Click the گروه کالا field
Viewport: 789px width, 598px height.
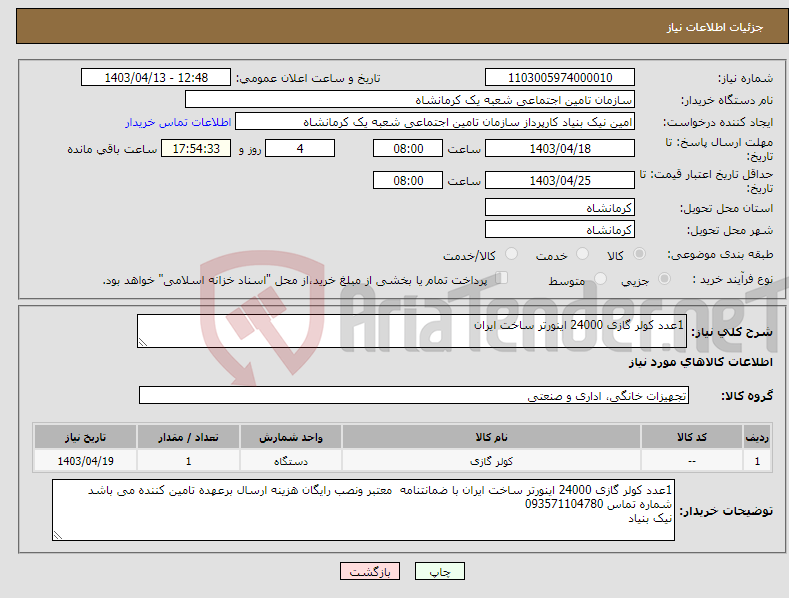click(414, 396)
